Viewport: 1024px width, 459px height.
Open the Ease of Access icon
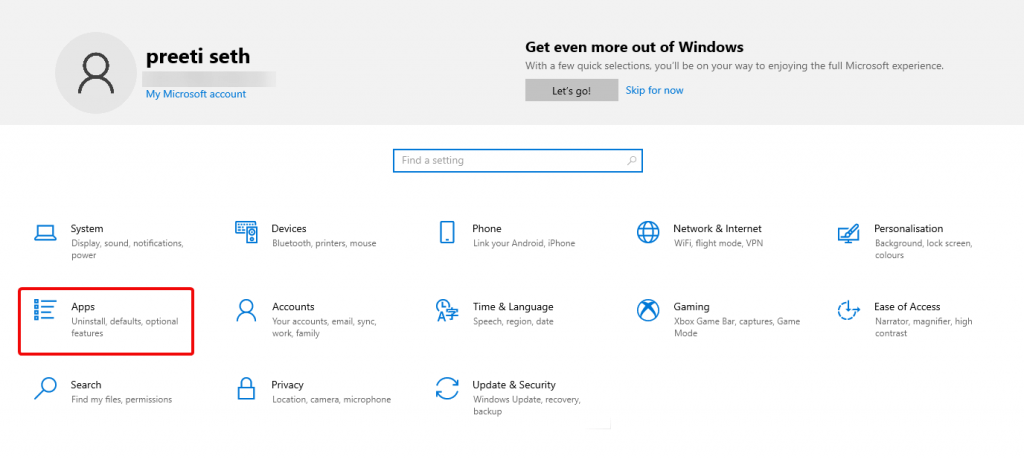tap(848, 310)
